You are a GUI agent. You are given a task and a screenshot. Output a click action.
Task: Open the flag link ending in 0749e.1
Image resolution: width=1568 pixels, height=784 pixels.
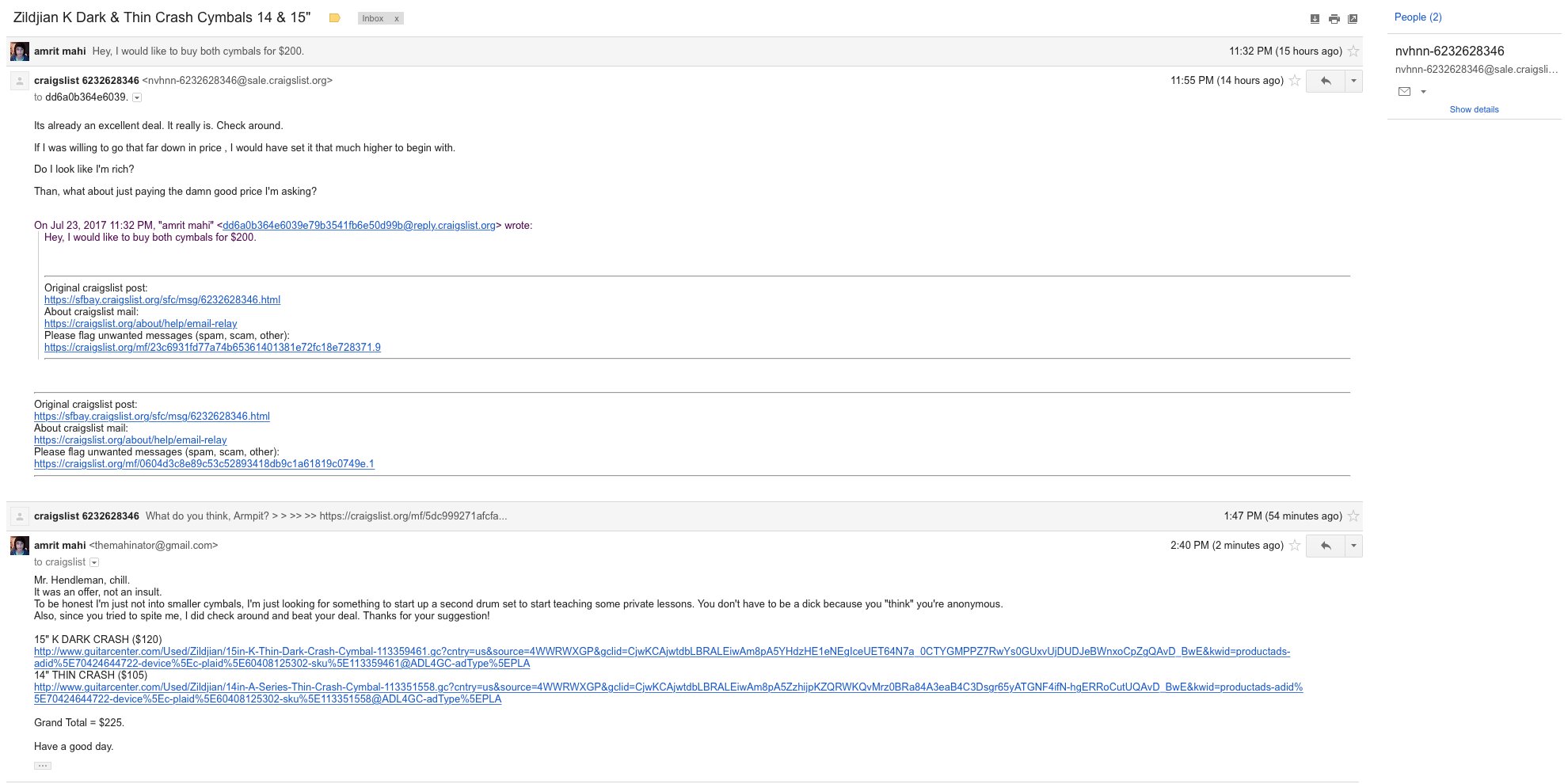click(204, 464)
